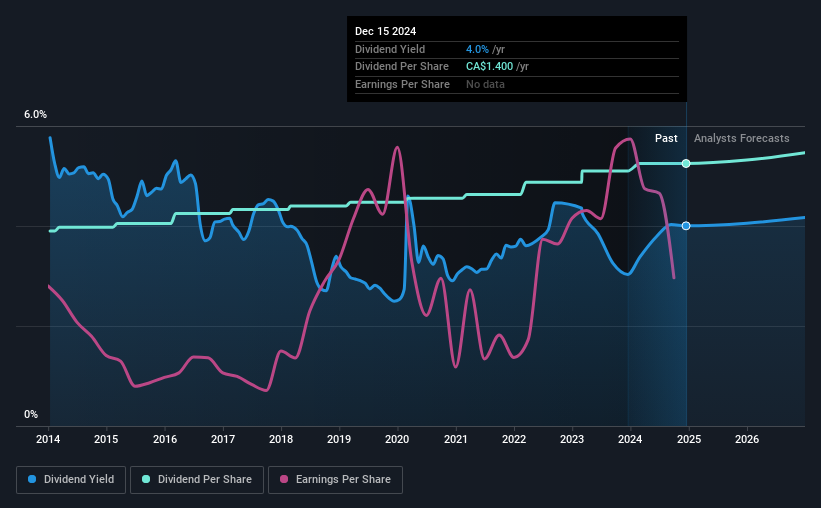This screenshot has width=821, height=508.
Task: Select the blue Dividend Yield data point marker
Action: tap(686, 226)
